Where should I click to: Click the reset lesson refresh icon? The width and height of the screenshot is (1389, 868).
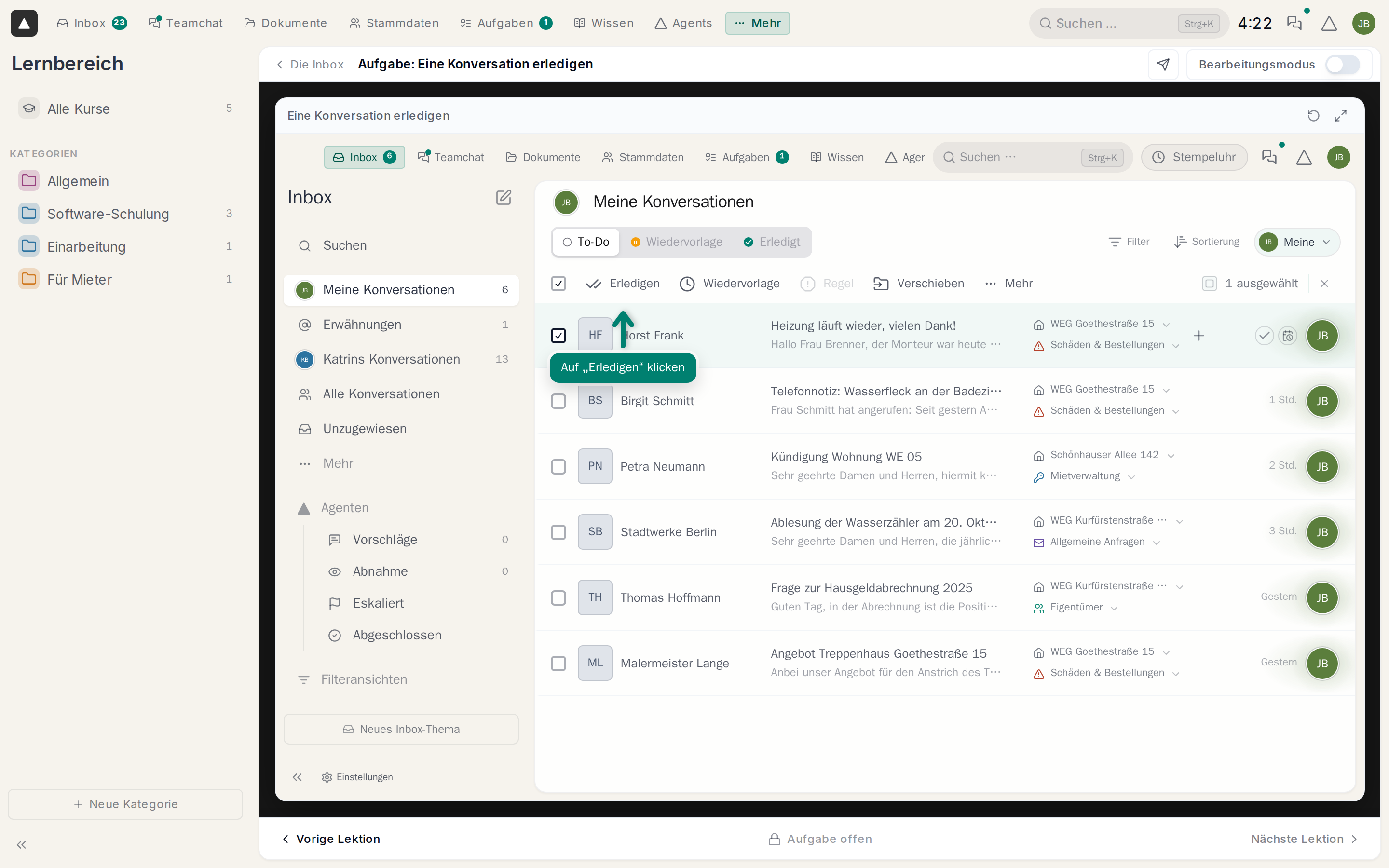coord(1313,116)
